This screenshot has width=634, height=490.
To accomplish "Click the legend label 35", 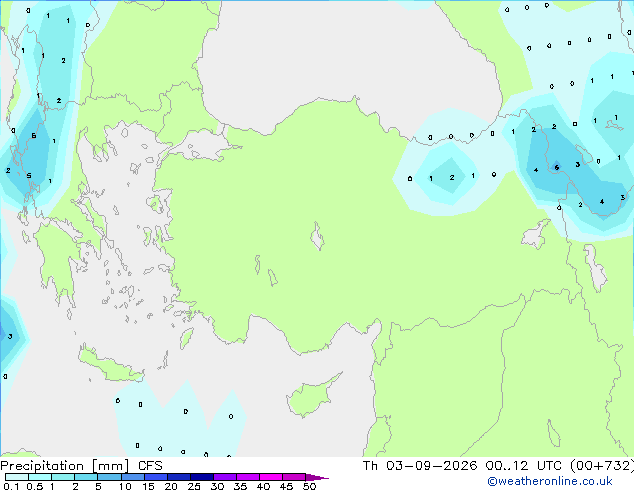I will click(x=240, y=486).
